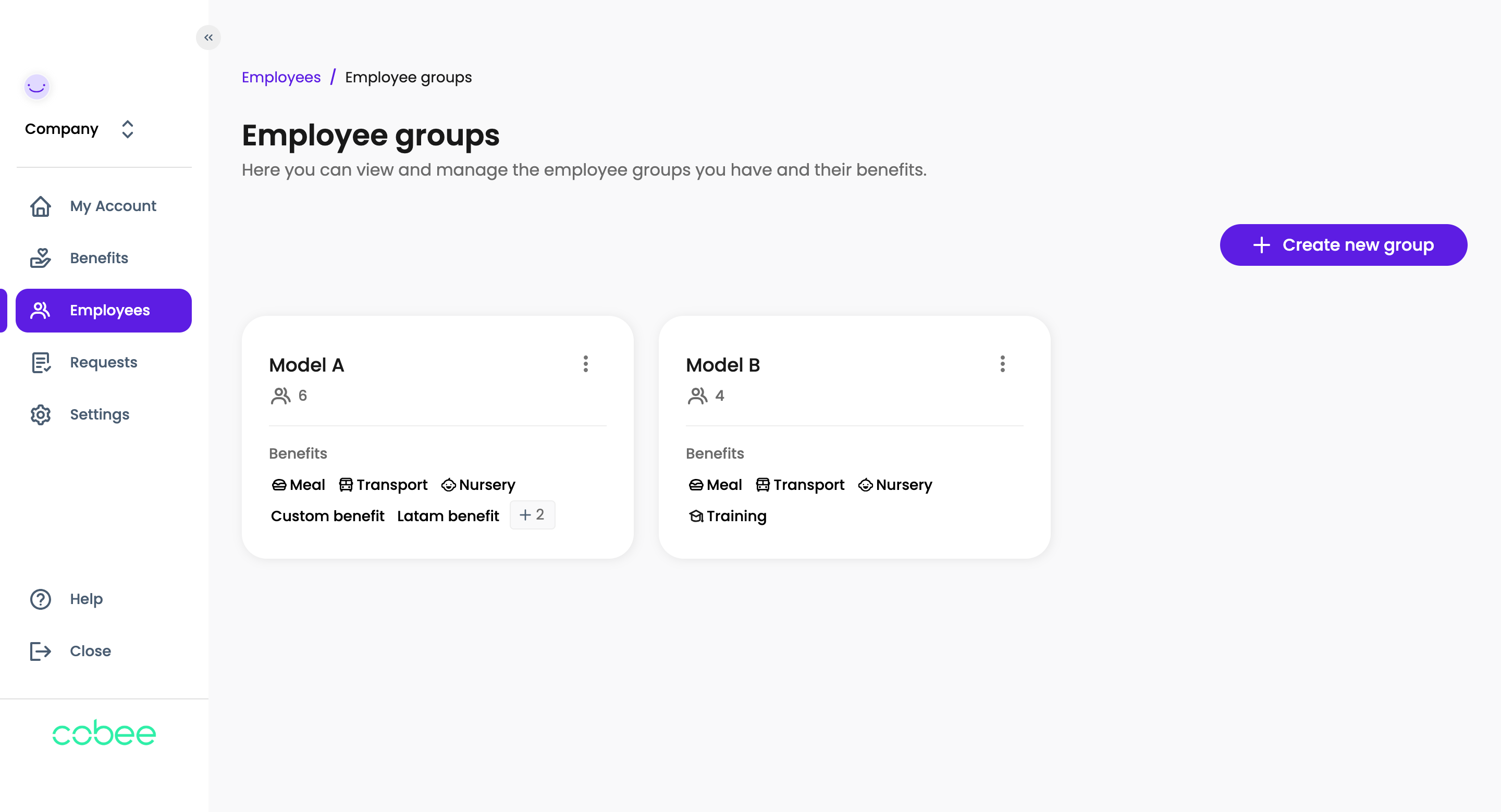Click the Transport benefit in Model A
Viewport: 1501px width, 812px height.
(x=384, y=485)
